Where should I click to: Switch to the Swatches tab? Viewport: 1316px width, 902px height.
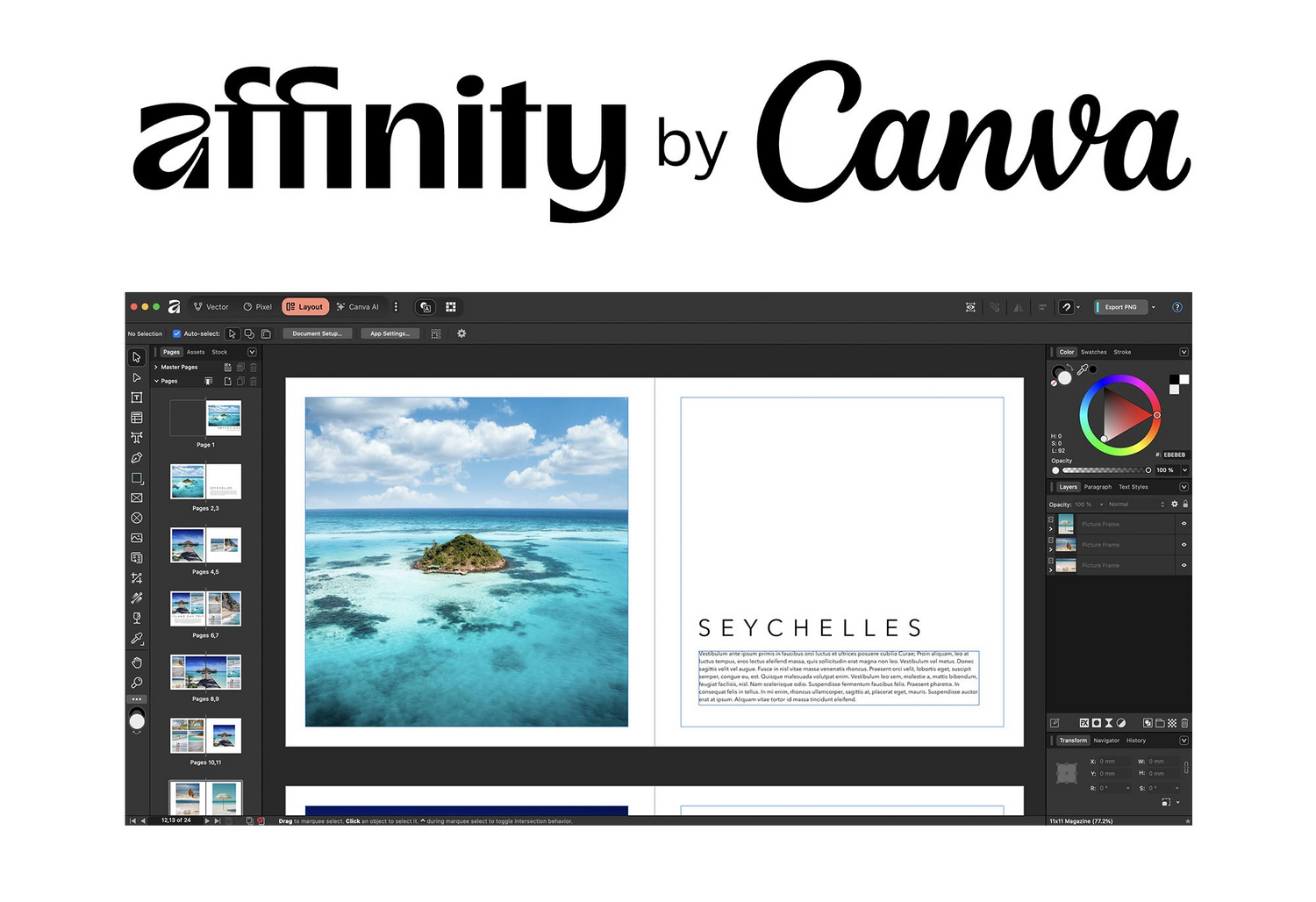pos(1093,352)
